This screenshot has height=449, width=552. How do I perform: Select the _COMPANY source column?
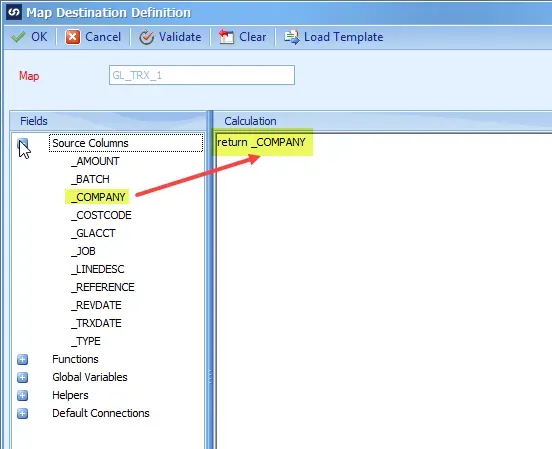pyautogui.click(x=98, y=197)
